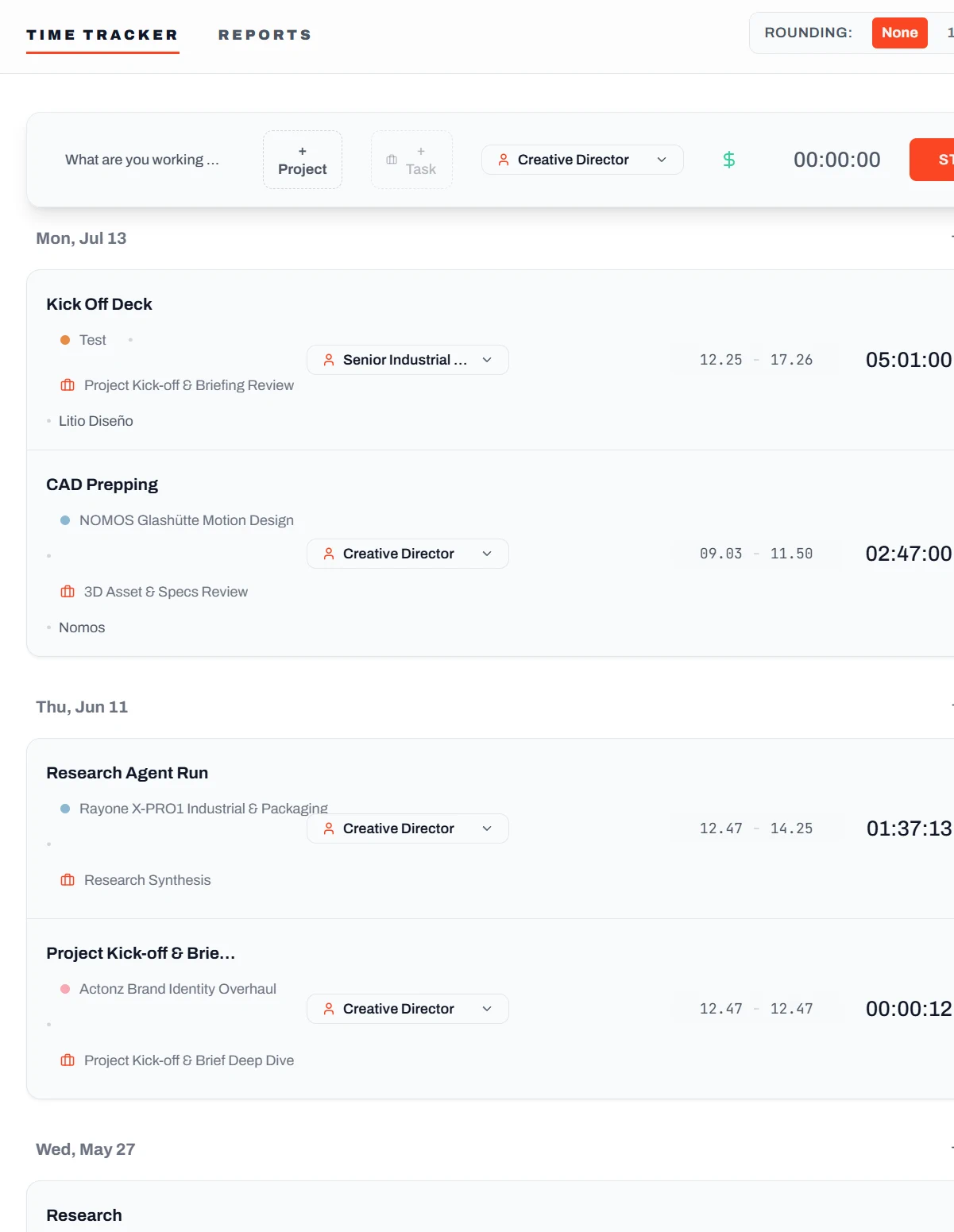Click briefcase icon beside Project Kick-off & Brief Deep Dive
This screenshot has width=954, height=1232.
(x=68, y=1060)
